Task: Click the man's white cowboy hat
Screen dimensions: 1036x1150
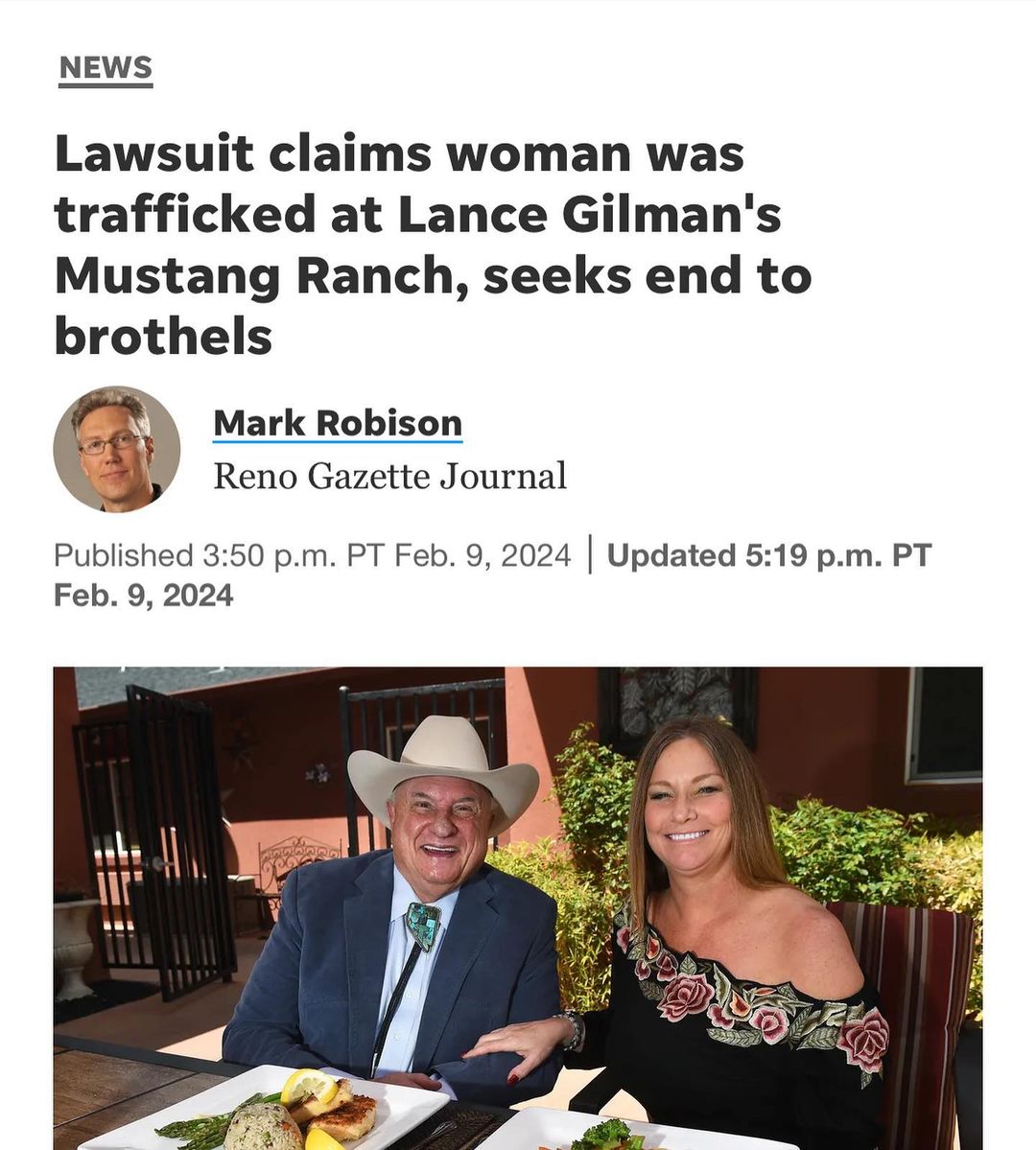Action: [442, 771]
